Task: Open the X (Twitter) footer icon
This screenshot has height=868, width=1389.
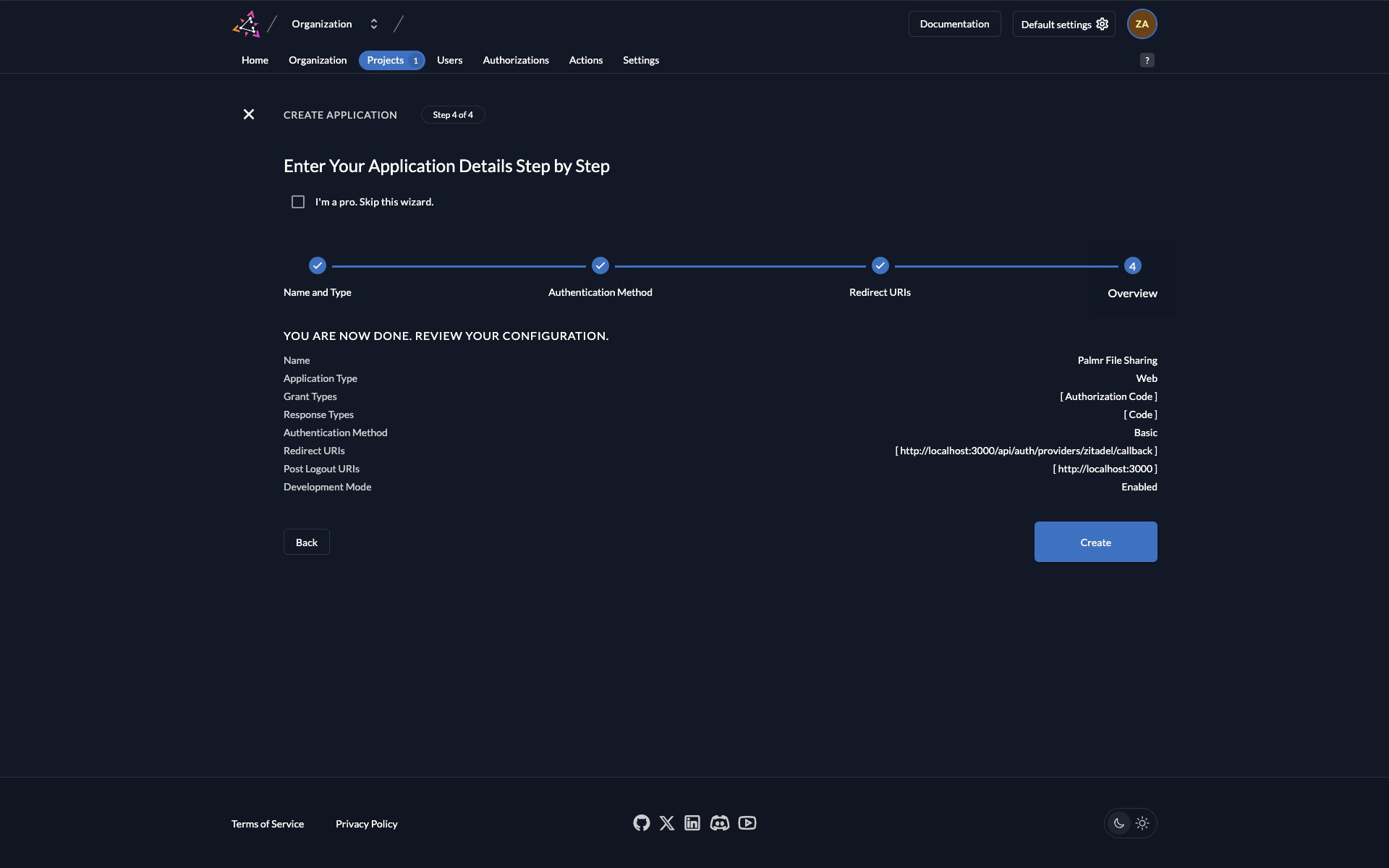Action: click(x=667, y=823)
